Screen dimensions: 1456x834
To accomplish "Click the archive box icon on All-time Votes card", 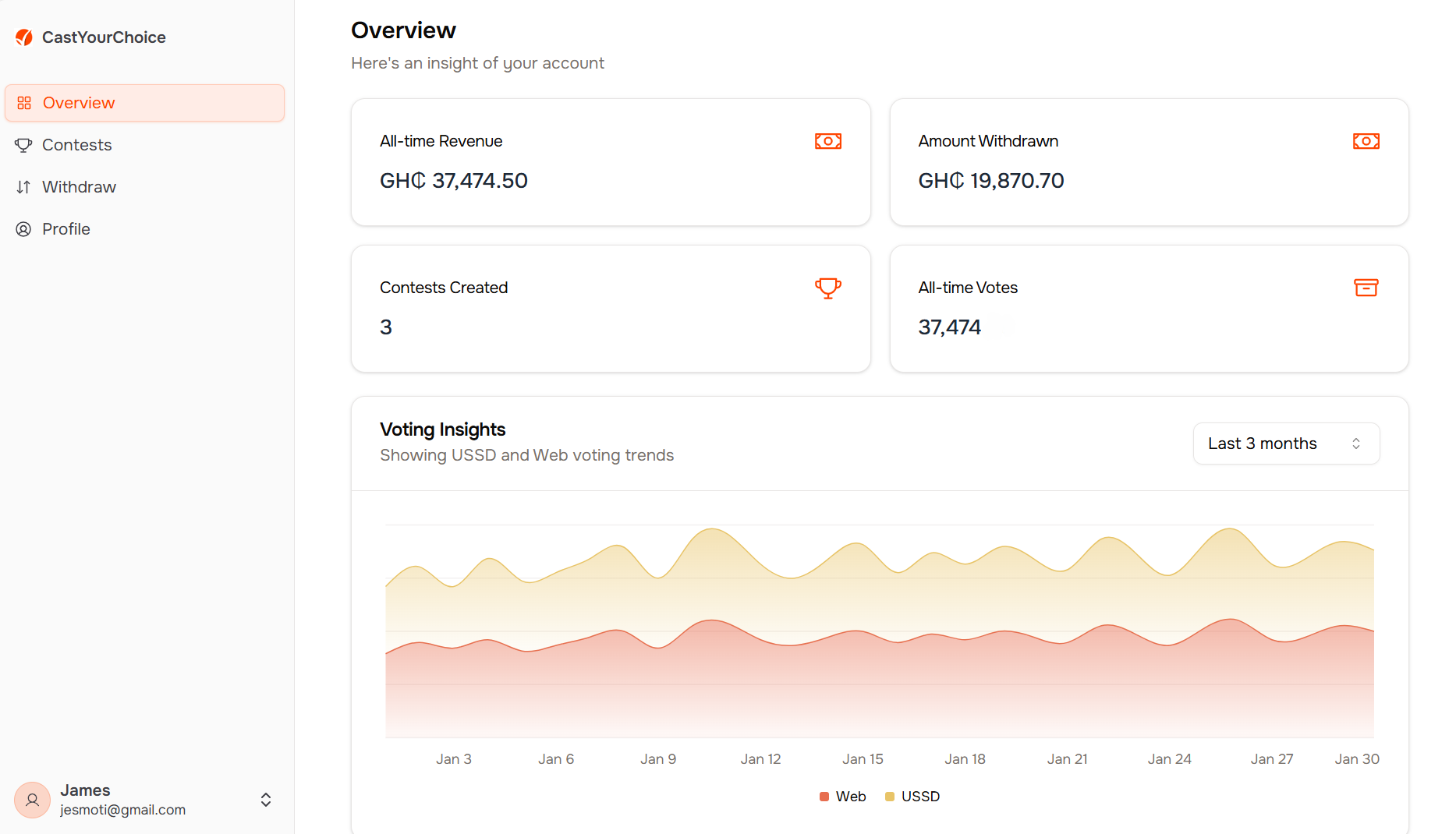I will (x=1366, y=288).
